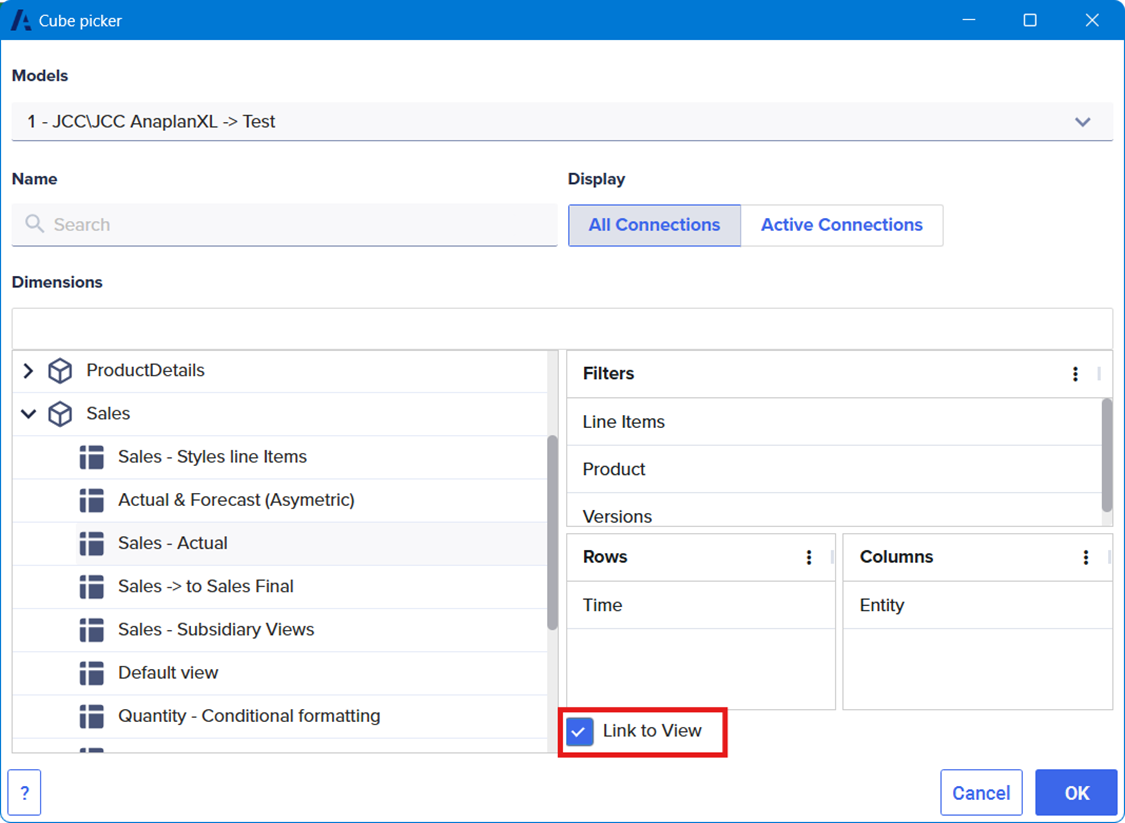Click the ProductDetails cube icon

pos(60,371)
